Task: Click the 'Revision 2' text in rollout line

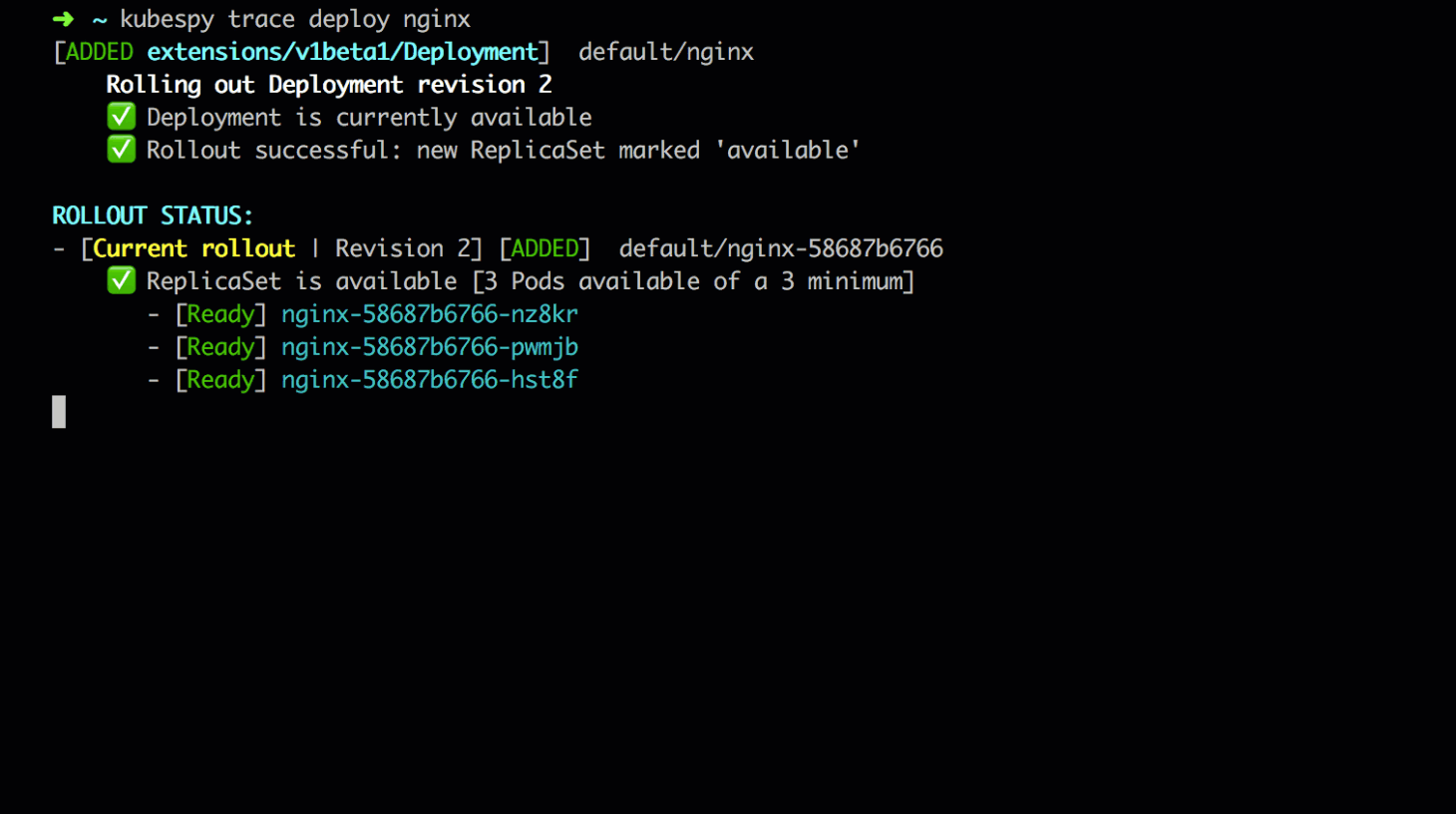Action: (x=403, y=248)
